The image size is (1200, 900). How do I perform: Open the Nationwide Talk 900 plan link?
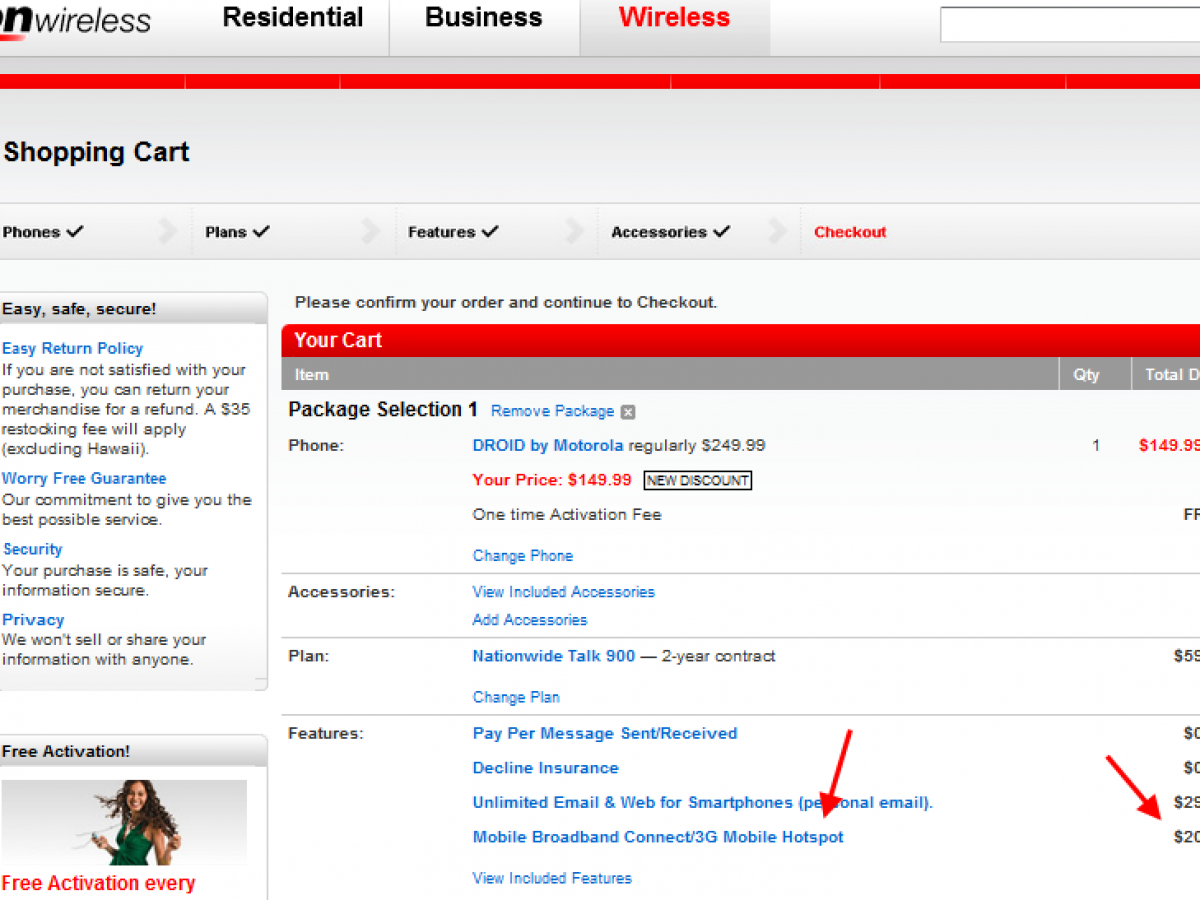point(553,656)
